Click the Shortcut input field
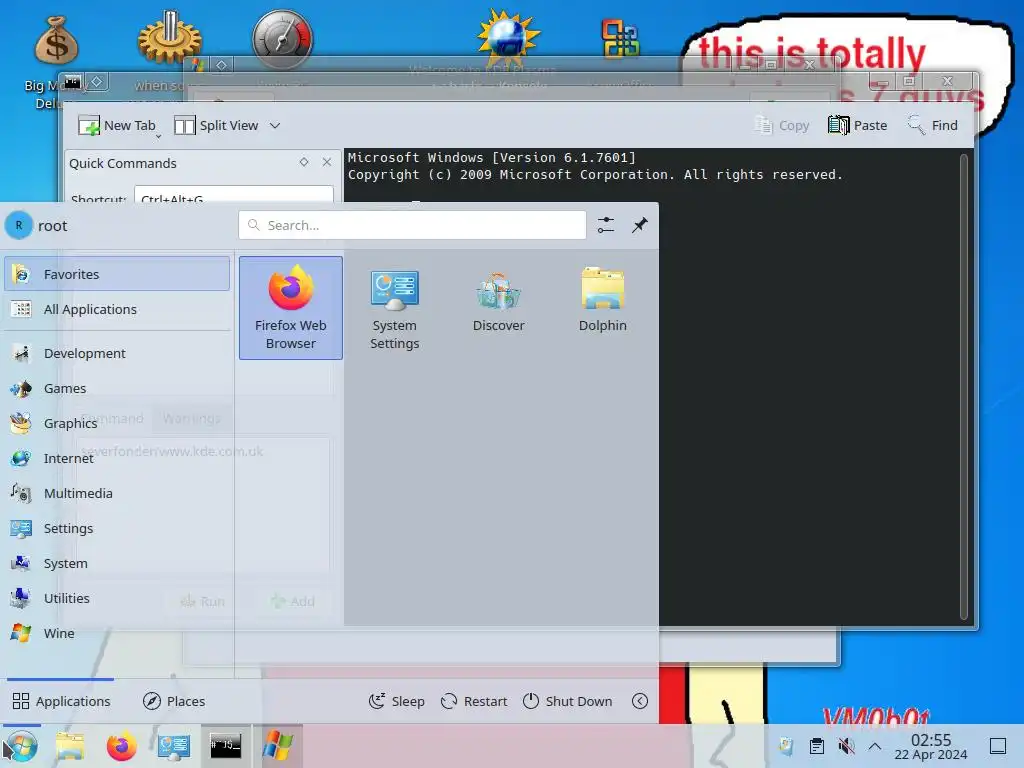 pos(234,195)
